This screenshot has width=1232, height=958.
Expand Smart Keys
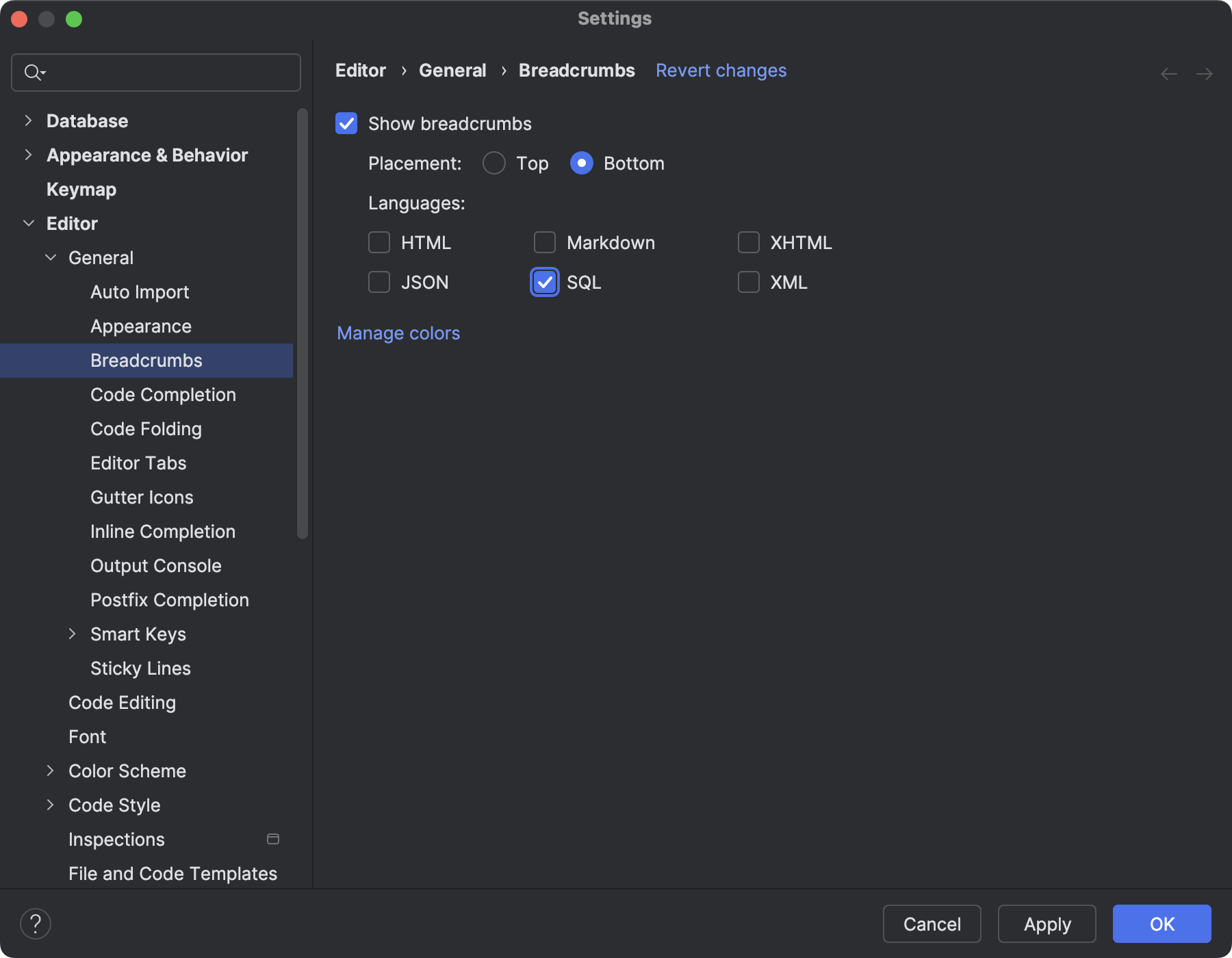coord(73,634)
